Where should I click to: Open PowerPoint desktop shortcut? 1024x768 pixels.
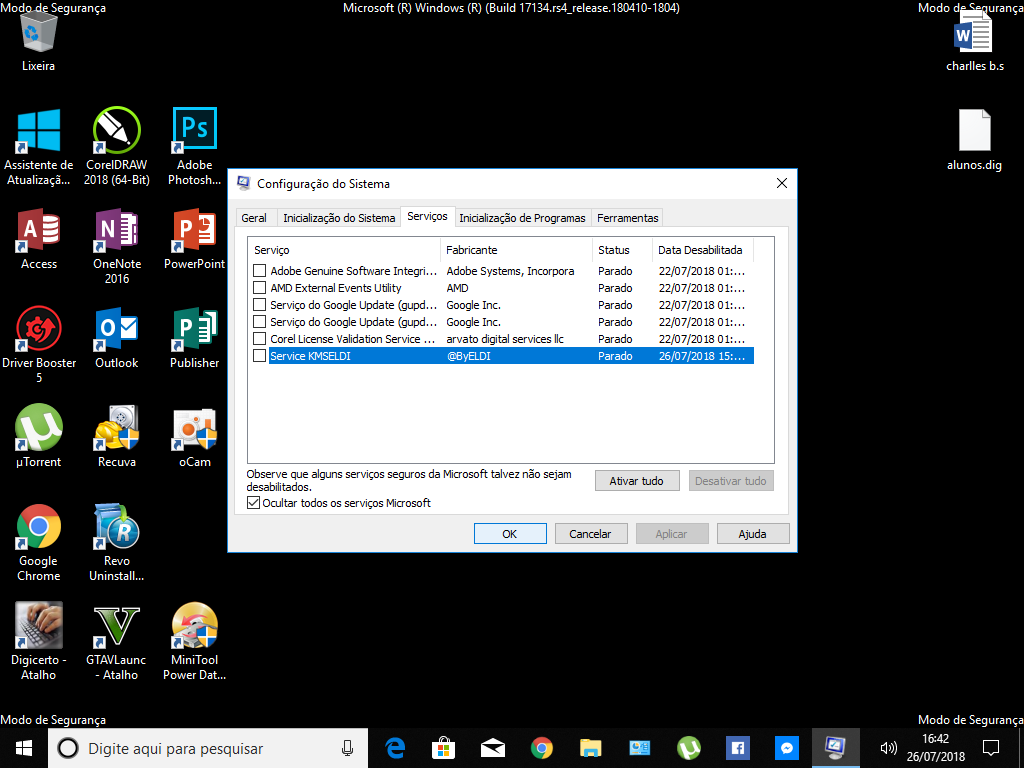[195, 240]
